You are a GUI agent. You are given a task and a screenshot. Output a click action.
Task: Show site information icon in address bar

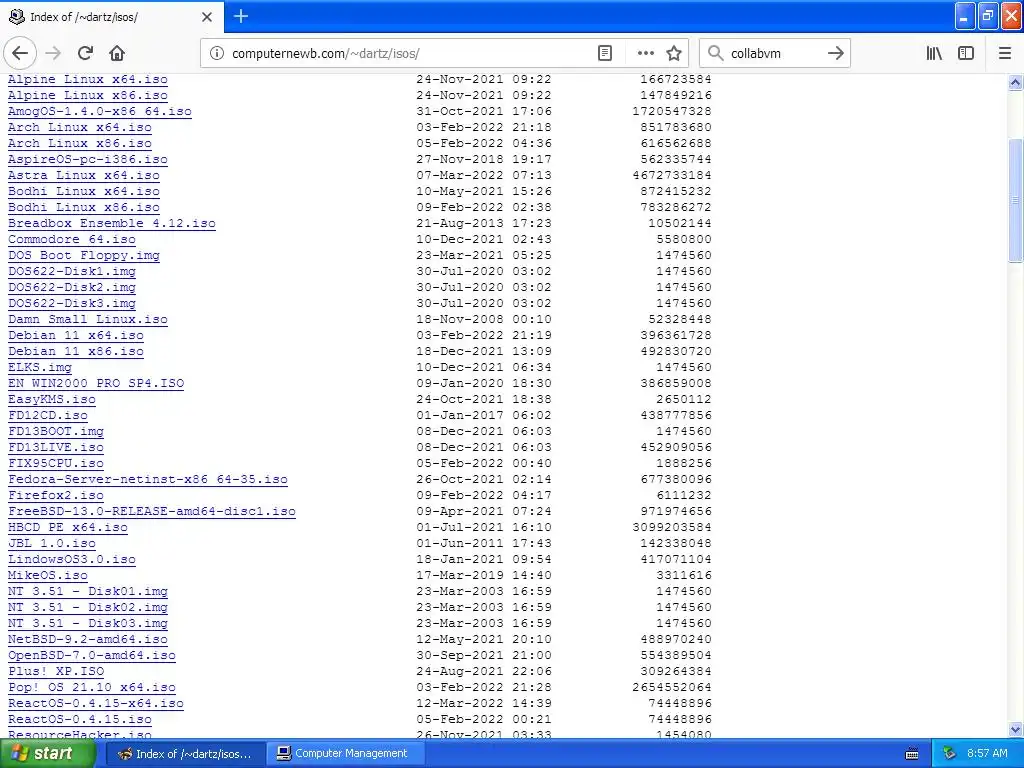pos(216,54)
